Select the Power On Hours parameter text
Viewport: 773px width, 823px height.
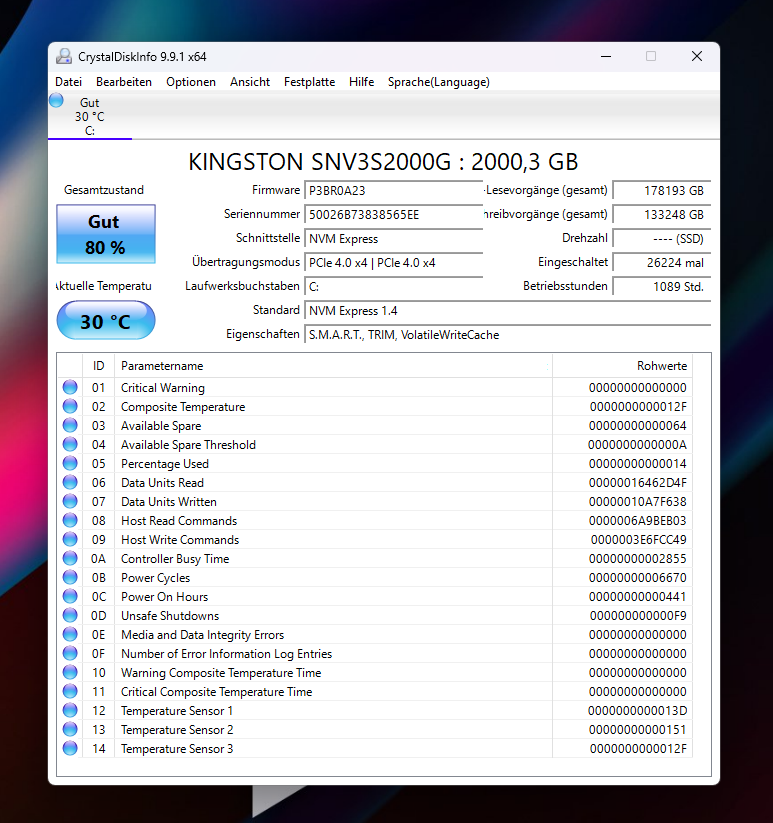pos(164,597)
